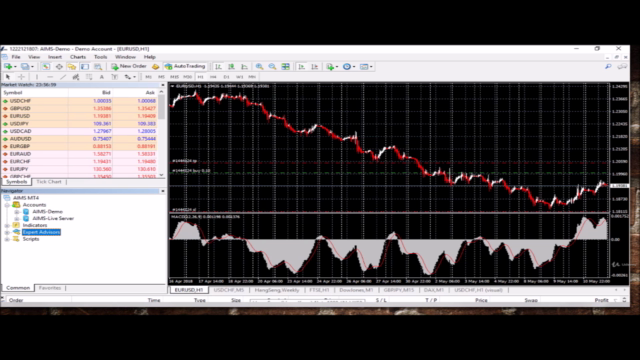Expand the AIMS-Live Server node
This screenshot has width=640, height=360.
[17, 218]
